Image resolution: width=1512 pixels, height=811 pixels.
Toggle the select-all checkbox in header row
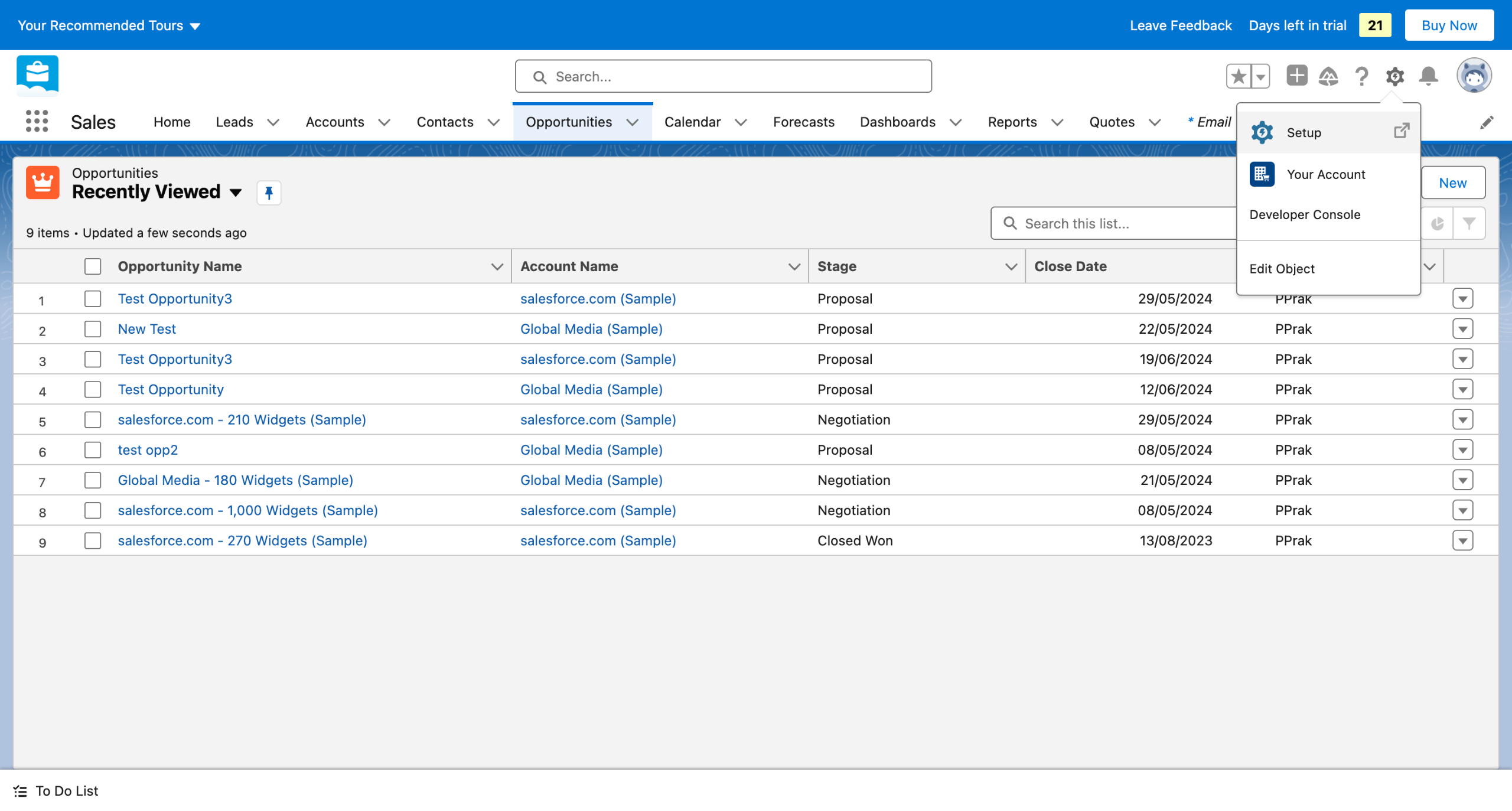pyautogui.click(x=93, y=266)
